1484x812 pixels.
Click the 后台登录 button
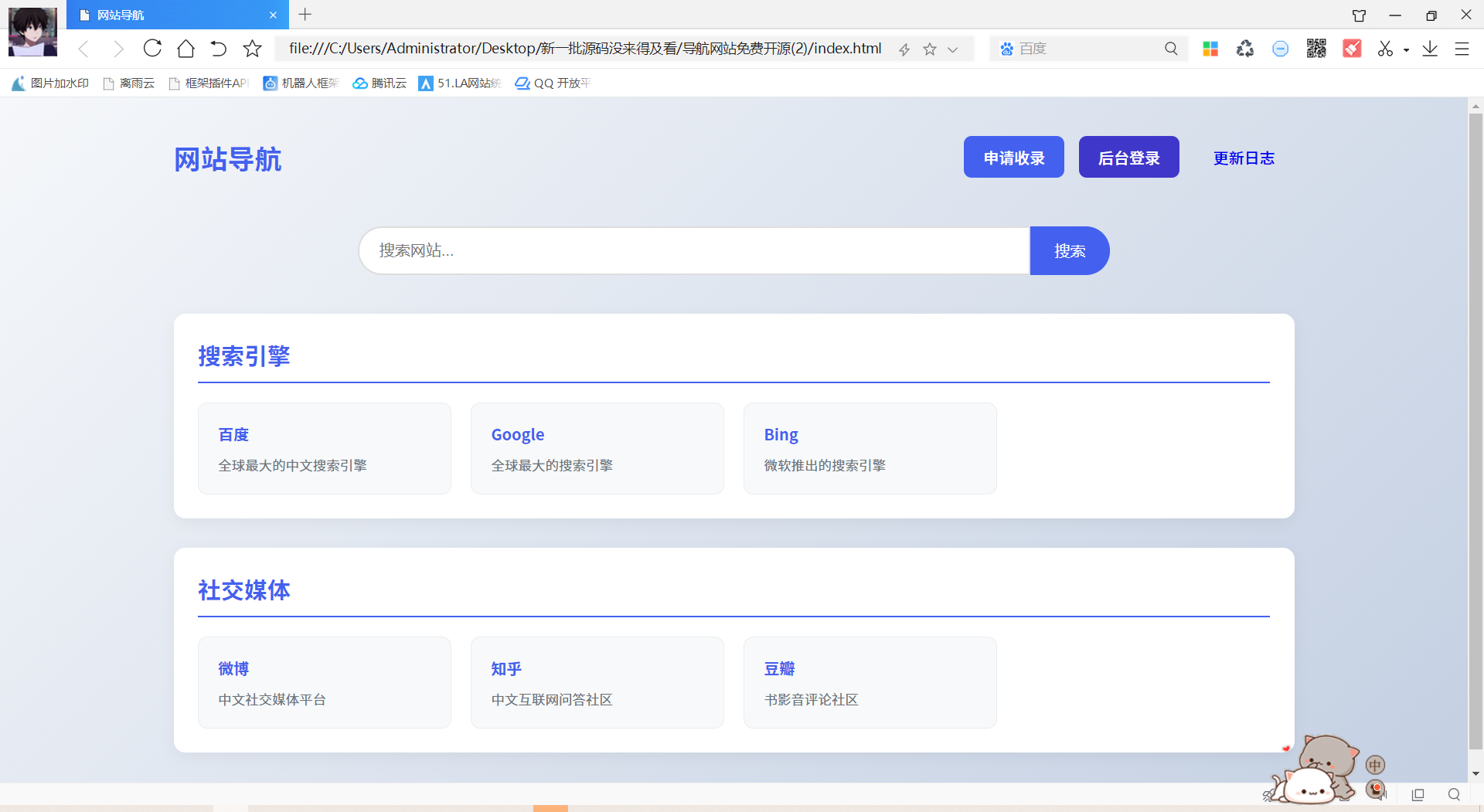point(1128,158)
